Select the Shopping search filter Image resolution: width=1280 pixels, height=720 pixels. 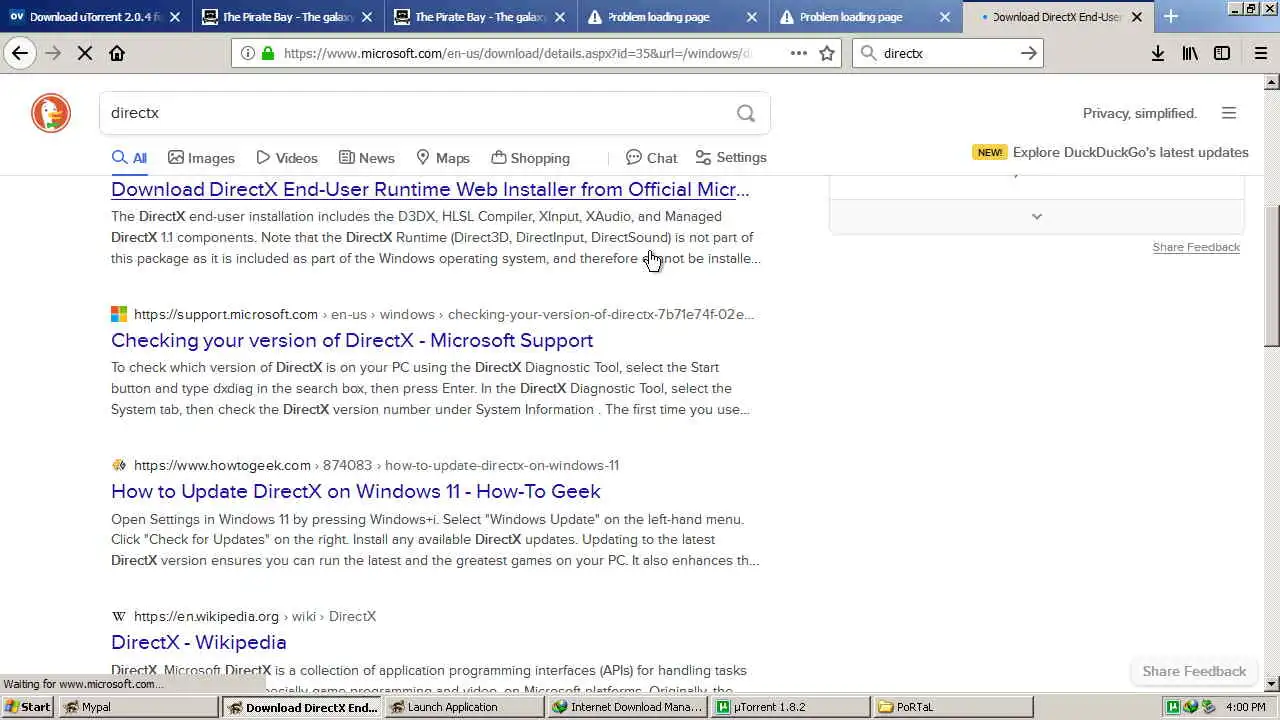click(x=530, y=158)
